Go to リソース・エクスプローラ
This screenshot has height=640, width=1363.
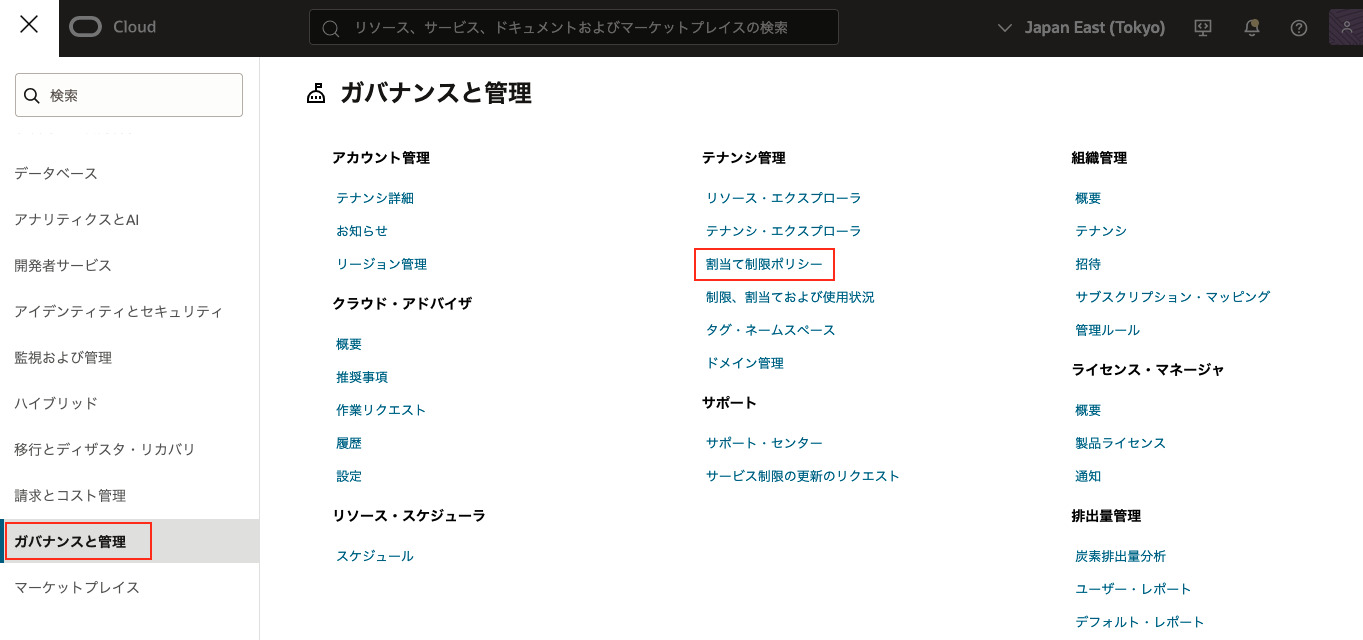pos(783,198)
